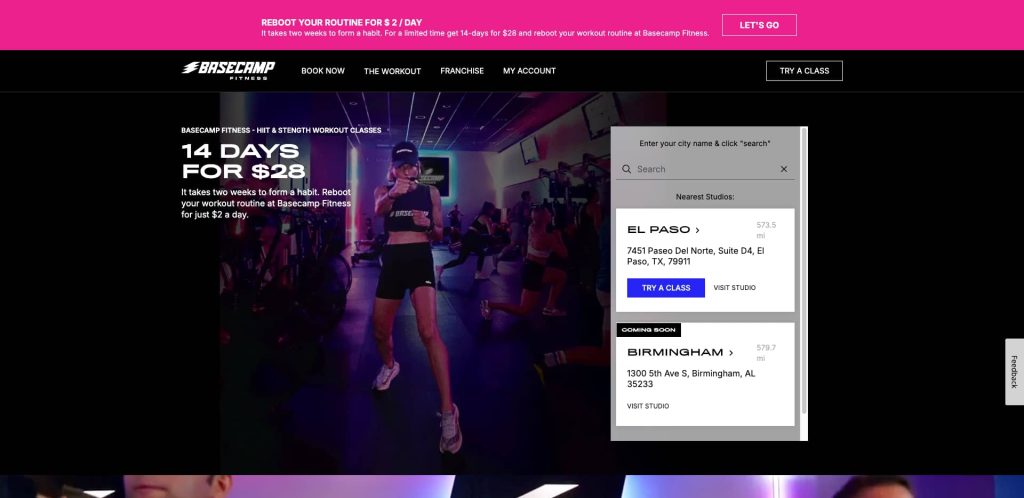The image size is (1024, 498).
Task: Clear the studio search field
Action: coord(784,169)
